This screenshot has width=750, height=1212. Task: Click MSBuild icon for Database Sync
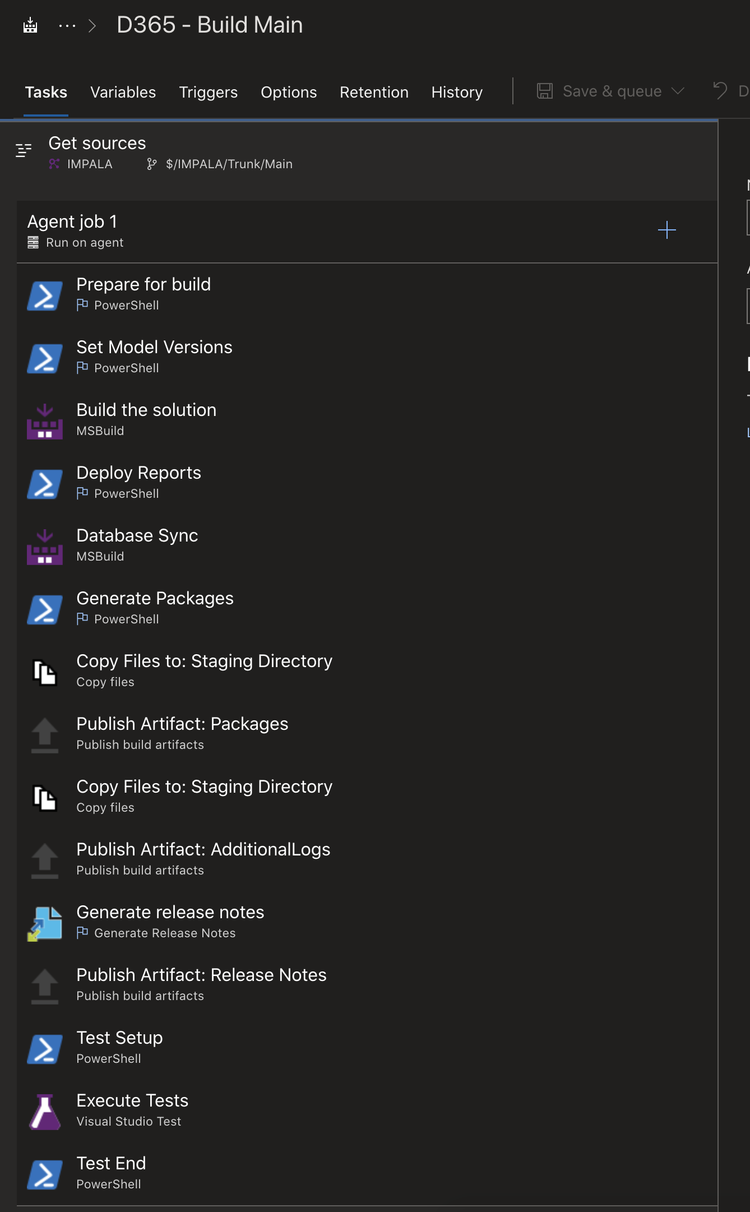click(x=45, y=547)
